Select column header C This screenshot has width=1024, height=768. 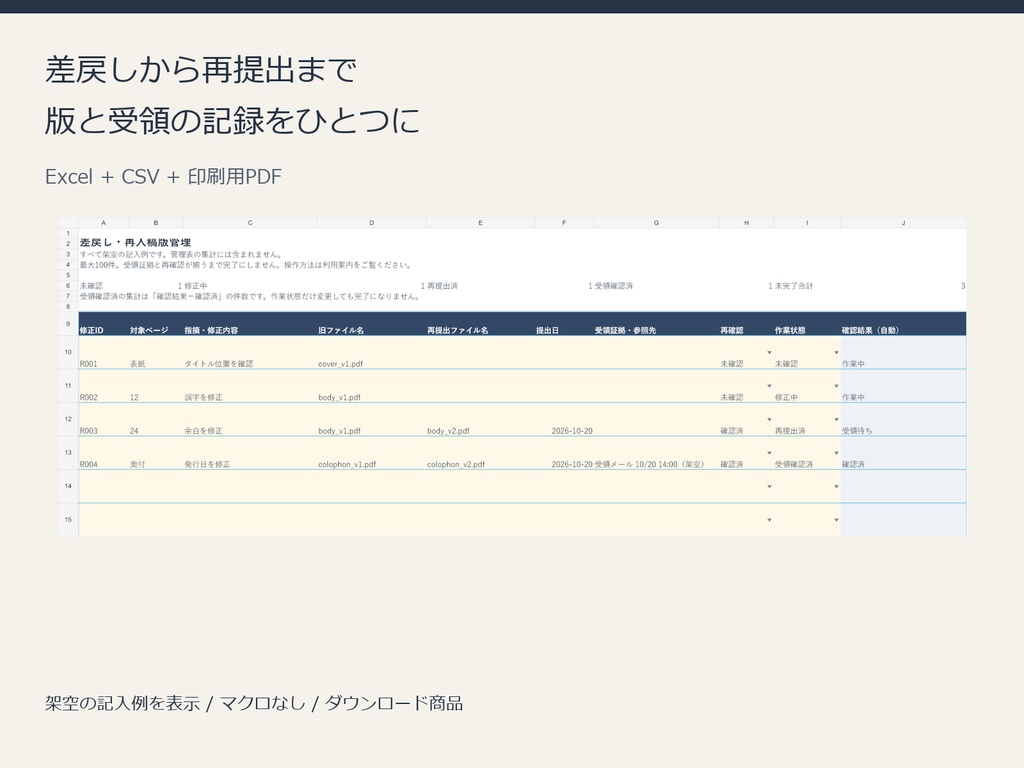click(x=250, y=223)
